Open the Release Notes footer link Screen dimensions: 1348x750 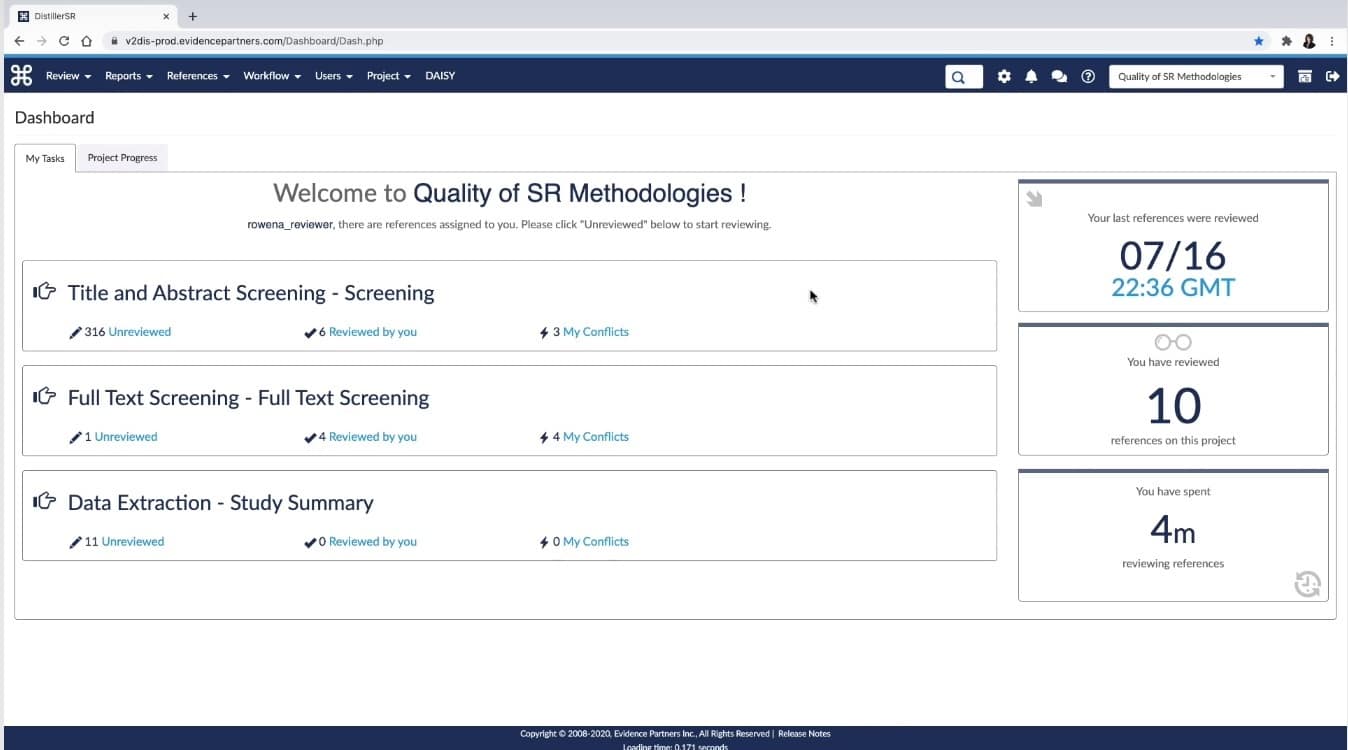(x=804, y=734)
